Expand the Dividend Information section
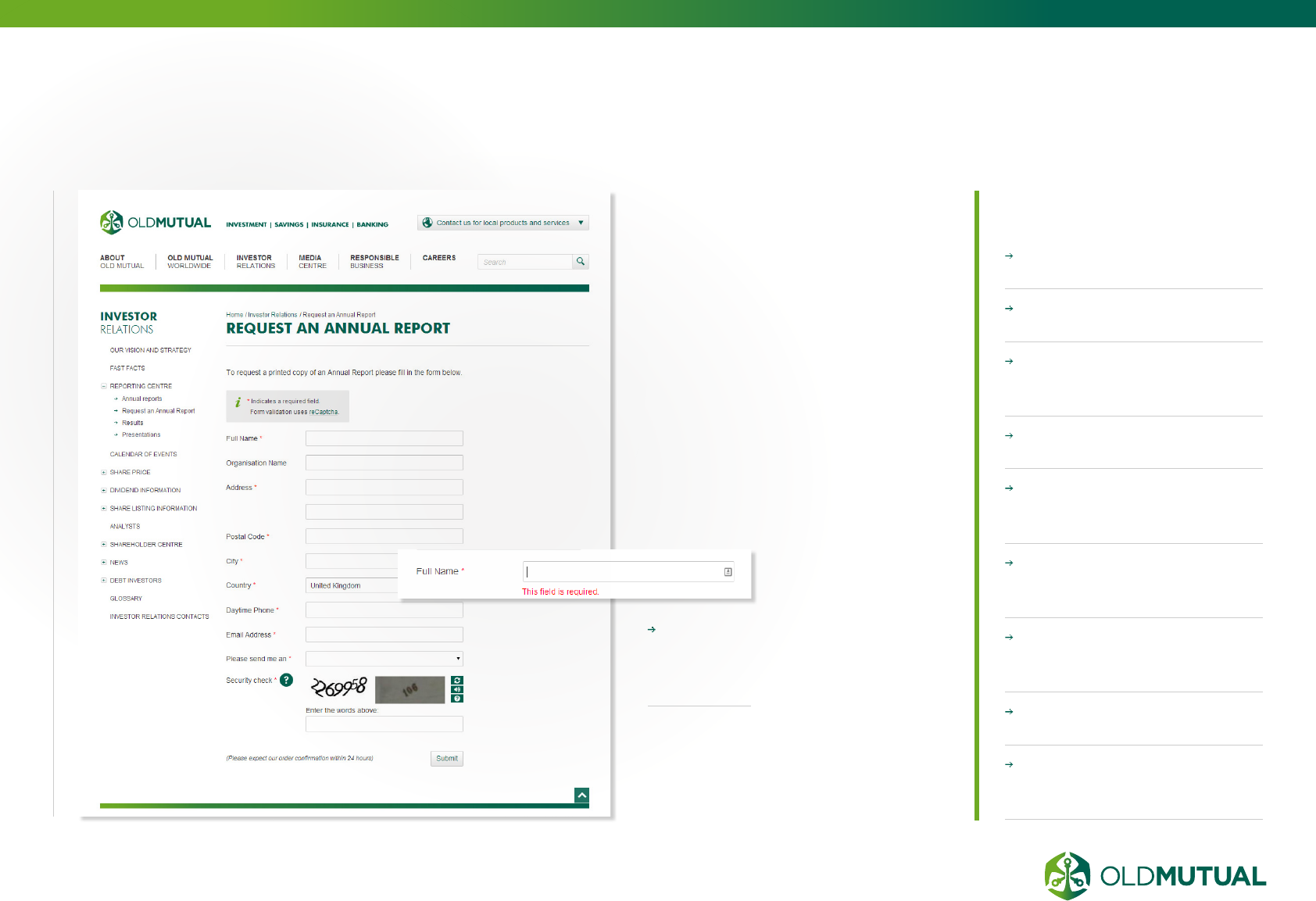Viewport: 1316px width, 901px height. click(103, 490)
